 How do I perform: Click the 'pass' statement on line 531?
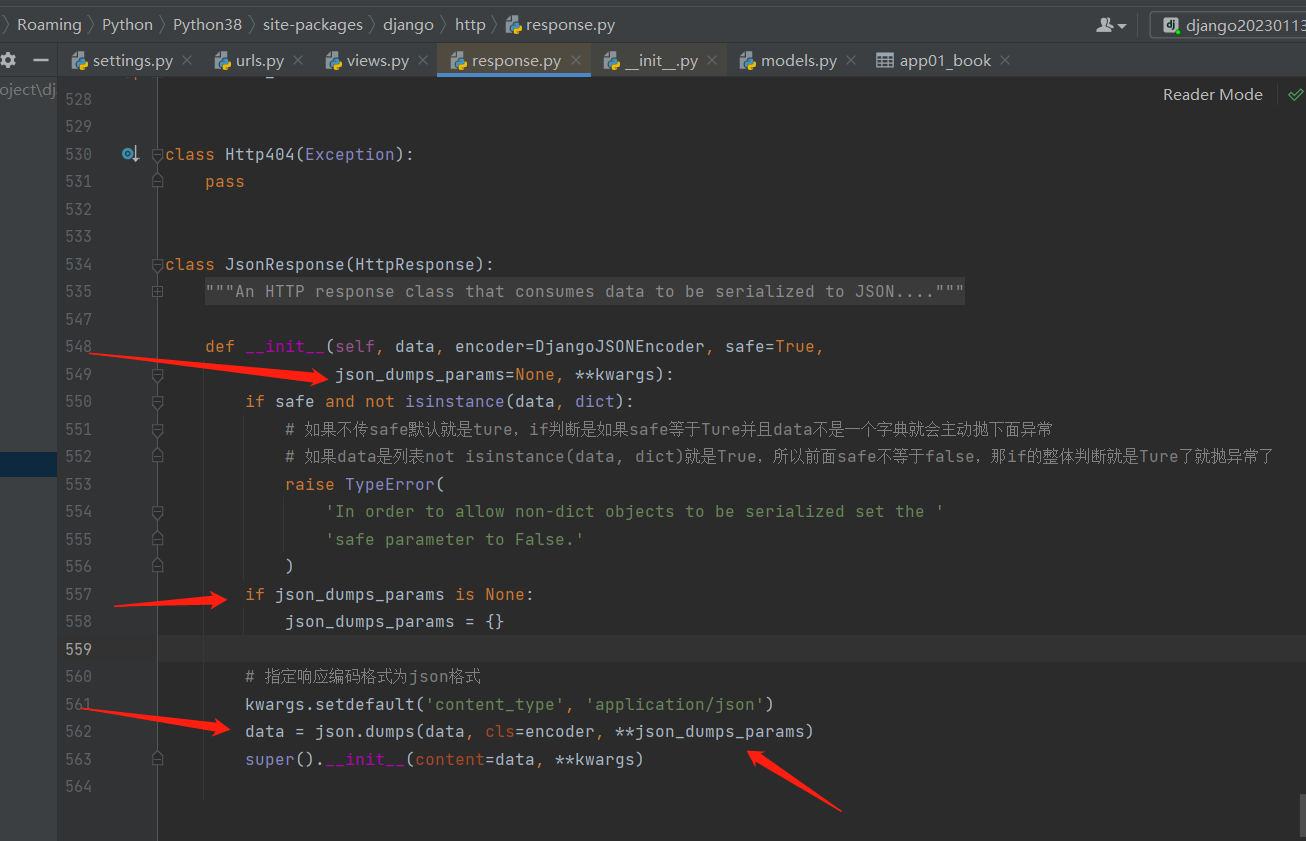[x=225, y=182]
